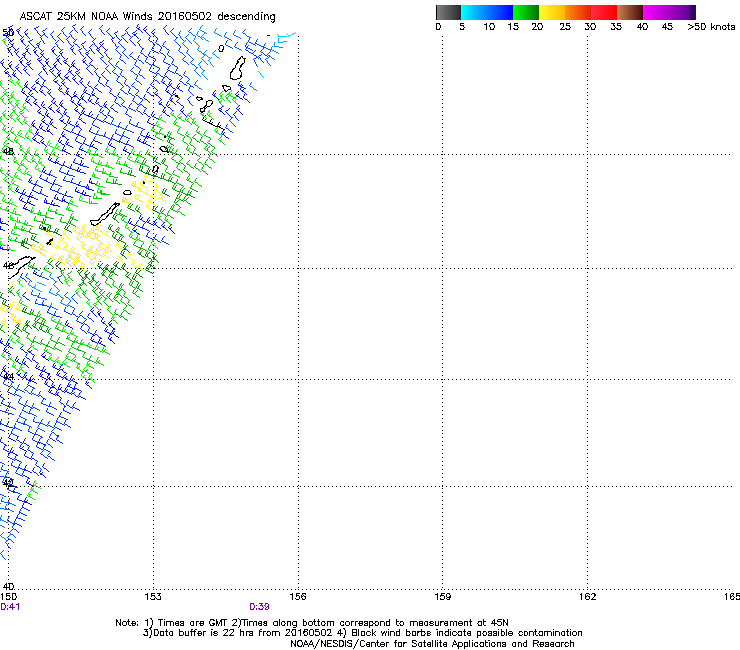The image size is (740, 650).
Task: Click the legend label '35'
Action: 616,27
